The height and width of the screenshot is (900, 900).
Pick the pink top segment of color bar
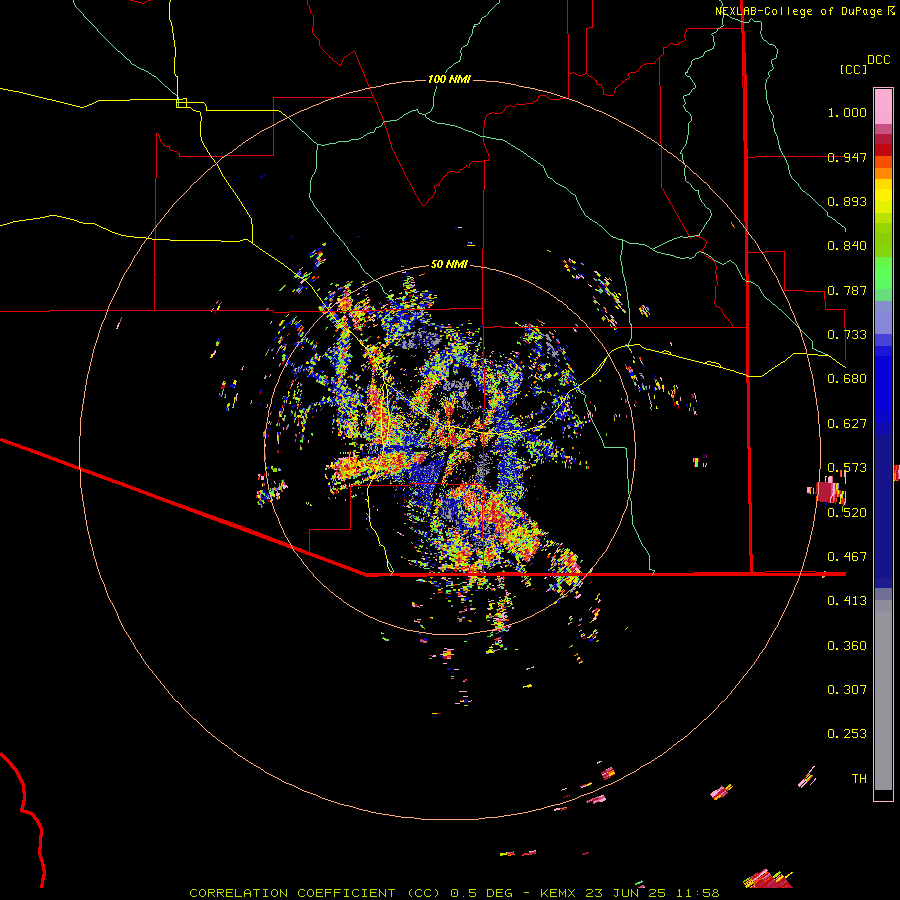coord(883,106)
